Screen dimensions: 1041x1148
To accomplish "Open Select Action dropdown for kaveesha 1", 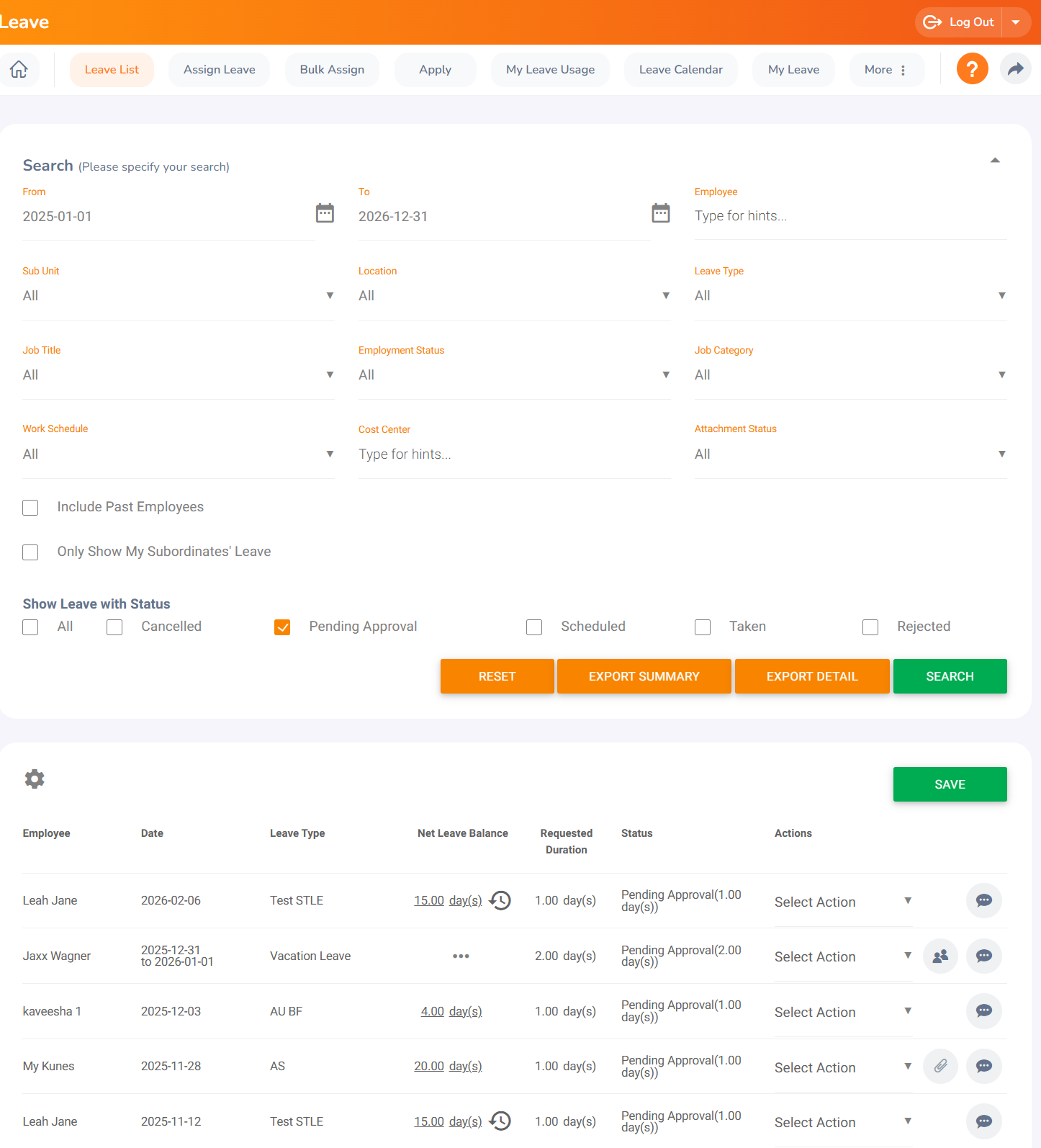I will (x=842, y=1013).
